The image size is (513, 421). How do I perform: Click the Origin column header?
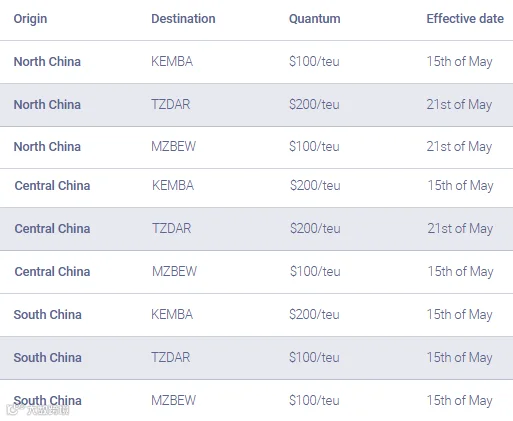coord(30,19)
